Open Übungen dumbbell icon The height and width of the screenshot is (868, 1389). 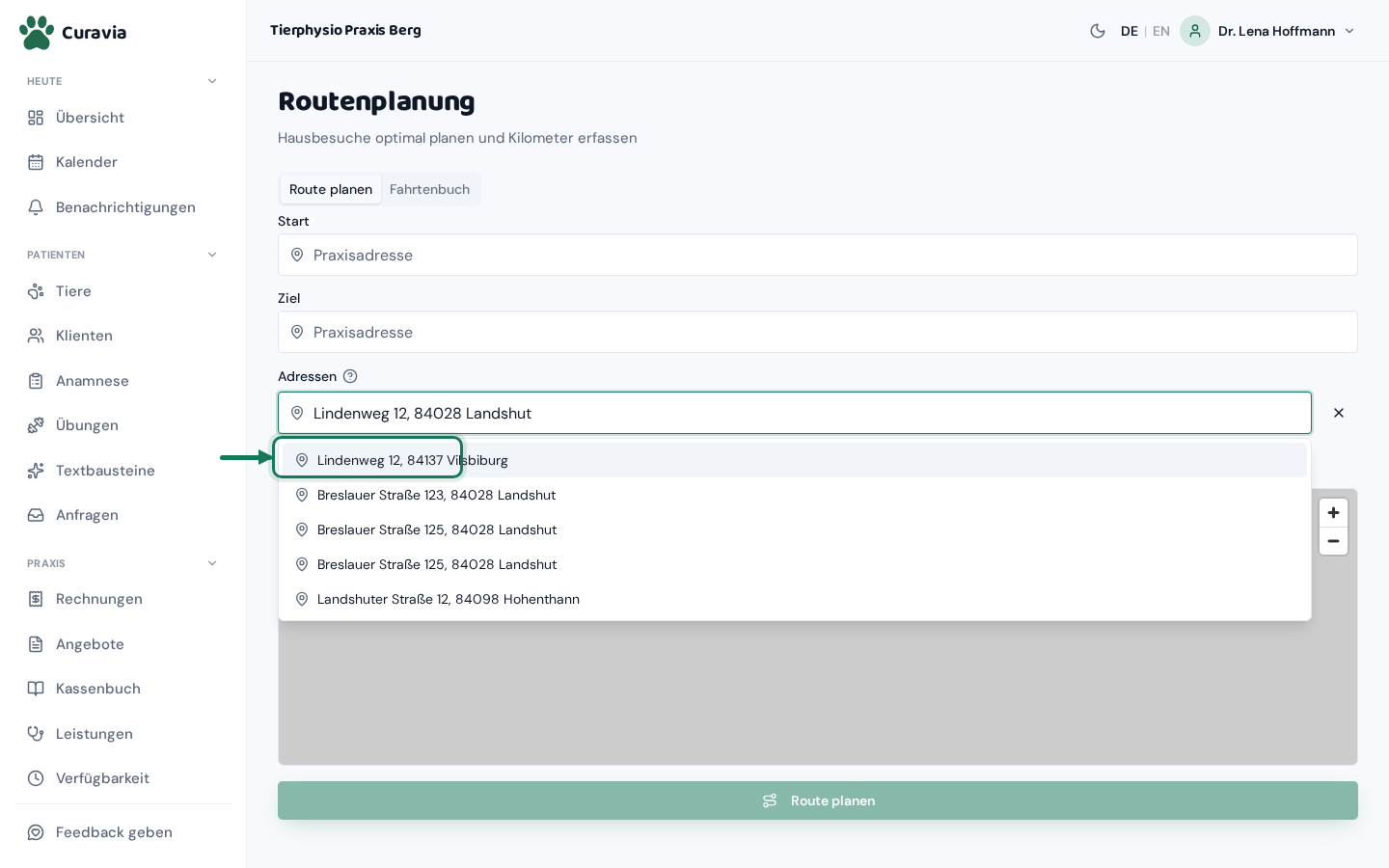click(x=36, y=425)
